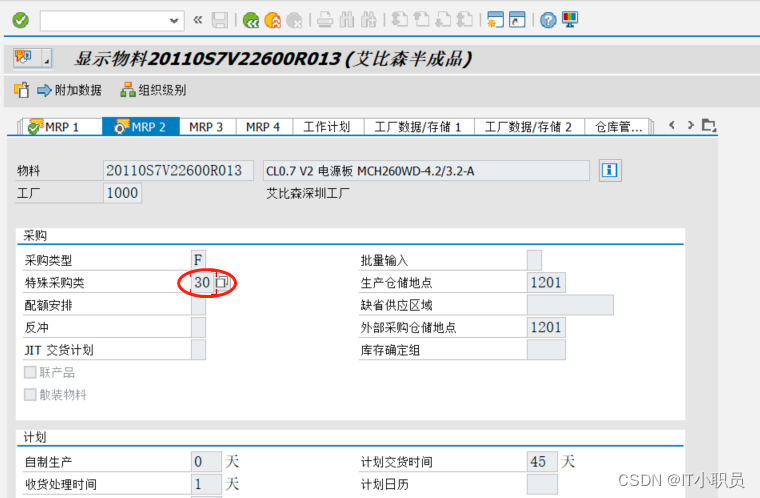Click the 计划交货时间 field showing 45
760x498 pixels.
click(542, 461)
